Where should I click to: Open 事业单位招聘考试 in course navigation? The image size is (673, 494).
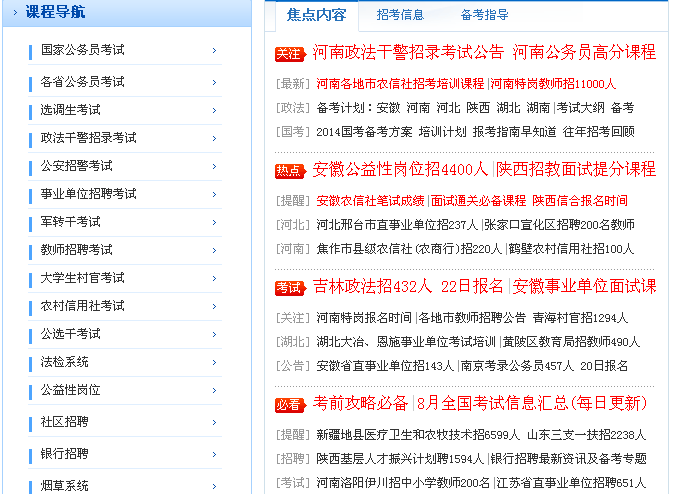[88, 194]
